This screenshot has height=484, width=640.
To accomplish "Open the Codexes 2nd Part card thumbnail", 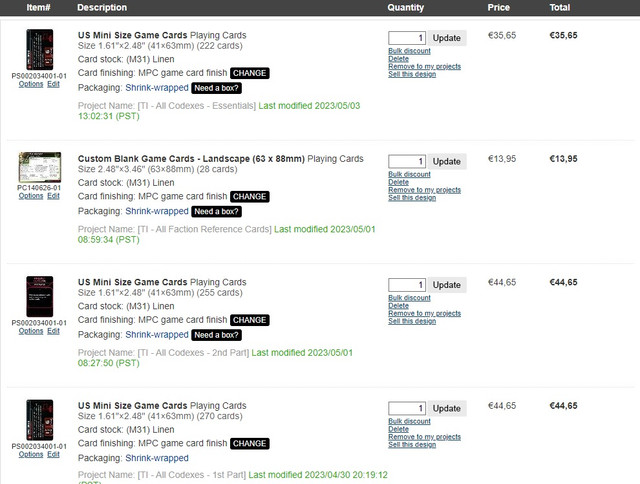I will pos(40,296).
